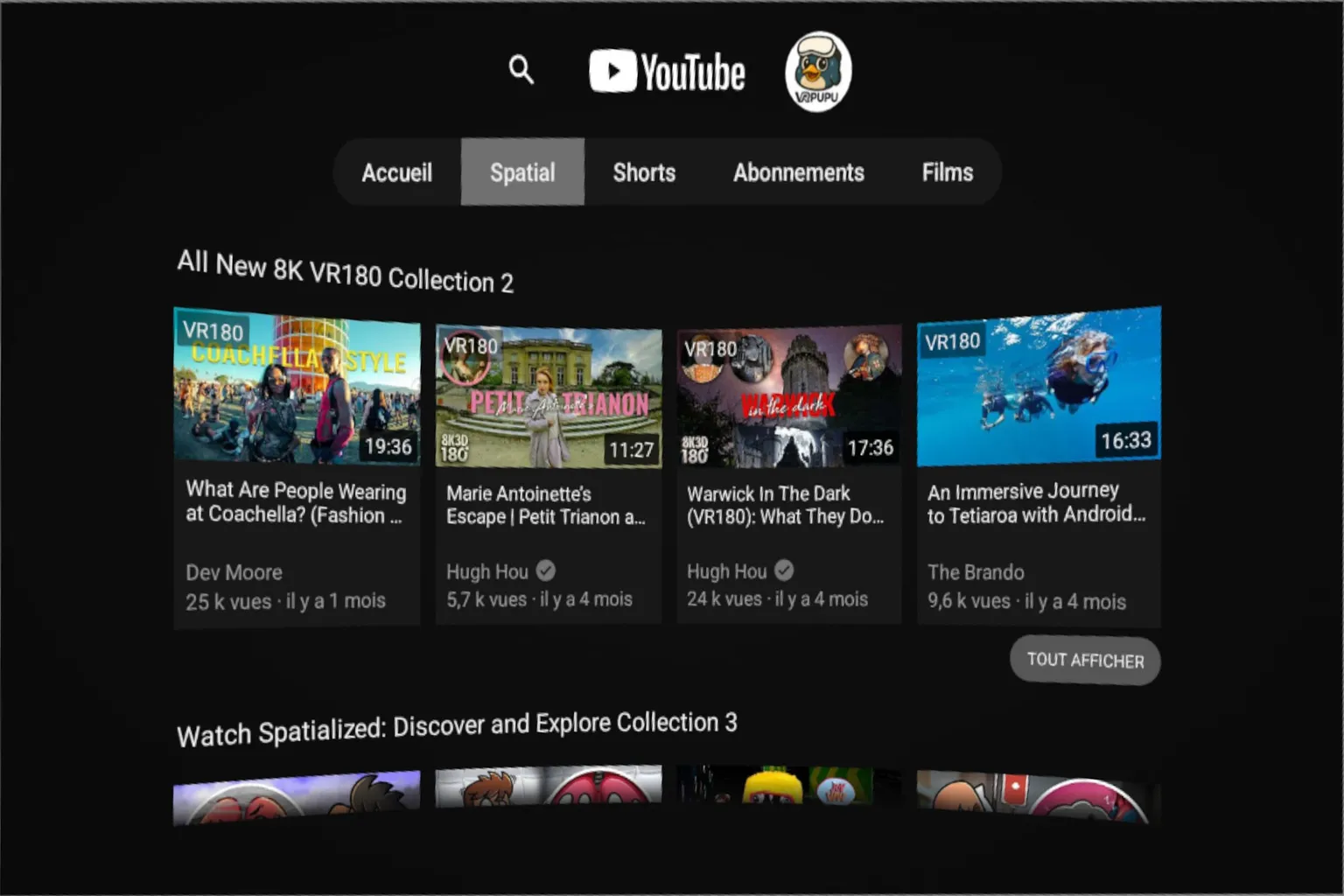Click the 19:36 duration label
Screen dimensions: 1344x896
[x=388, y=447]
